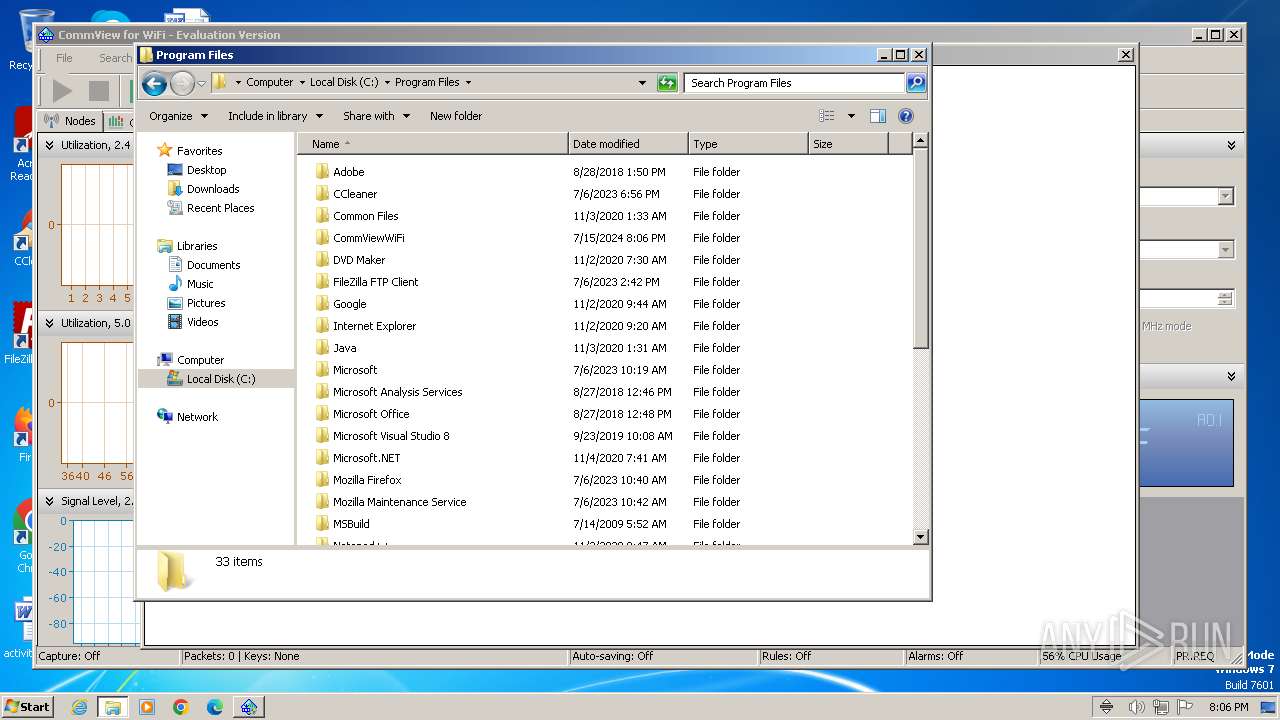The image size is (1280, 720).
Task: Click the Start button on the taskbar
Action: pos(28,706)
